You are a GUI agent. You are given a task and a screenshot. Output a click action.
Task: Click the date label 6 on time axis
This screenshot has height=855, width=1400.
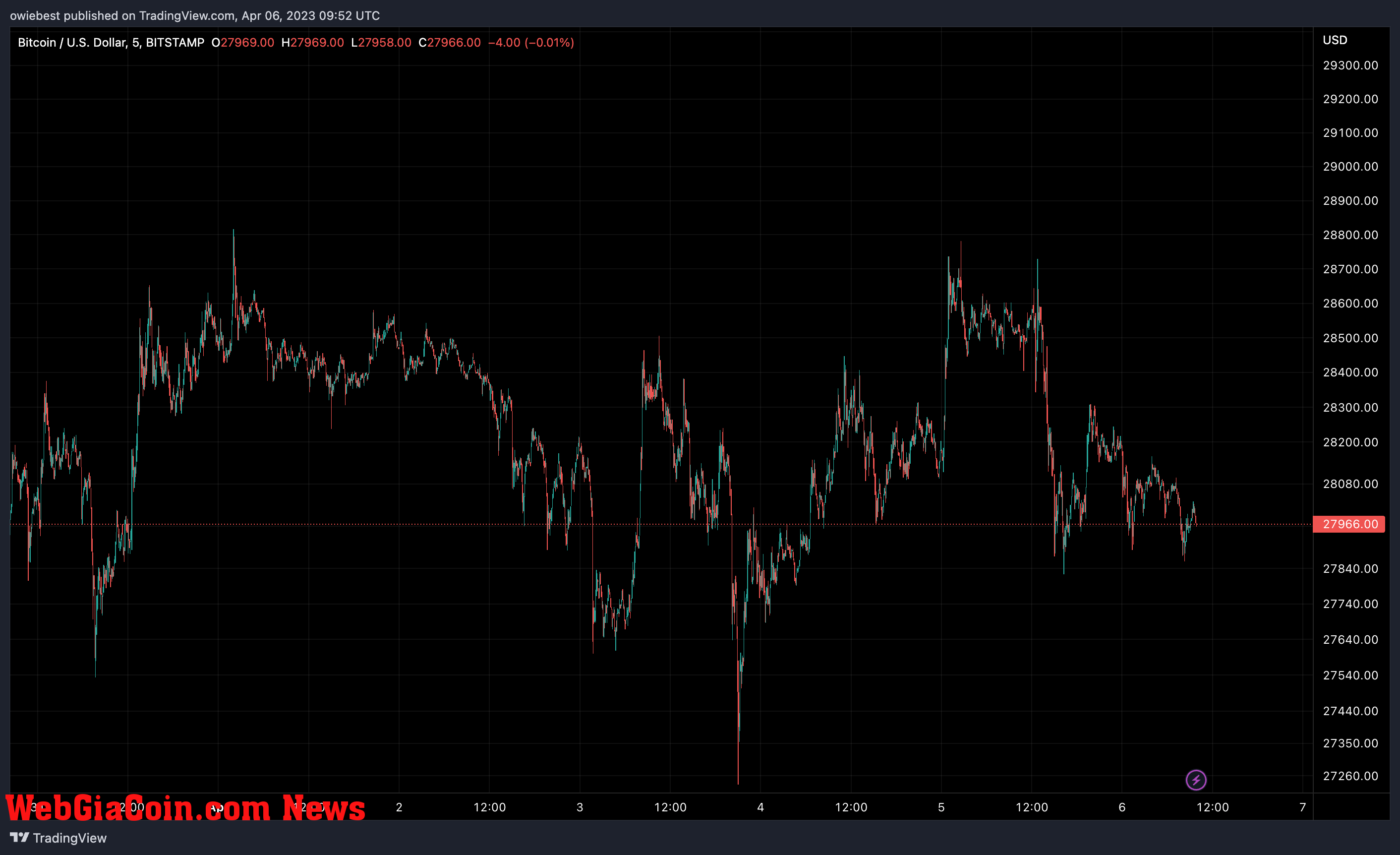click(x=1121, y=807)
